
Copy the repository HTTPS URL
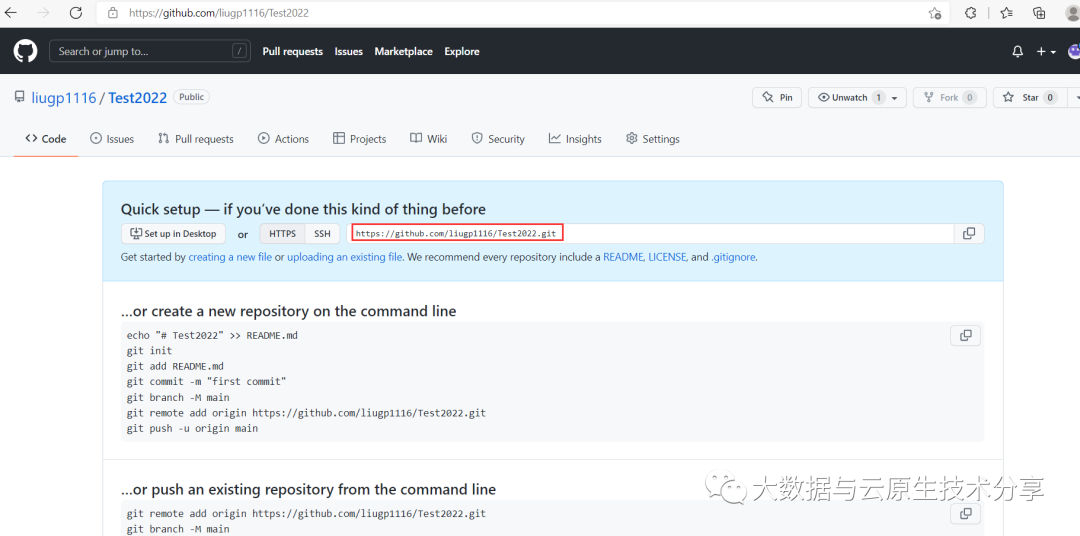(968, 234)
